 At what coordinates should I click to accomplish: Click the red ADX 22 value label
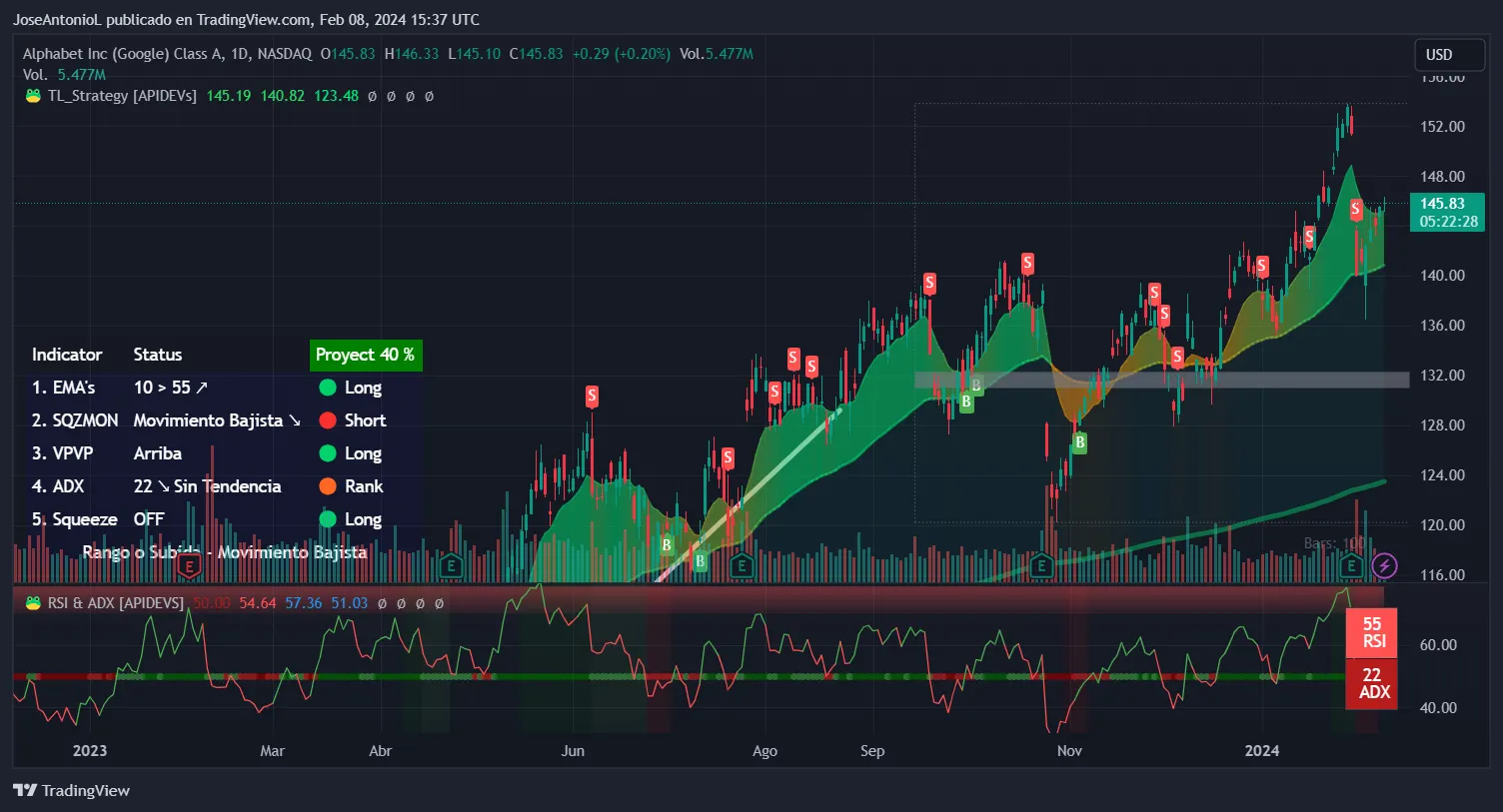click(1373, 684)
